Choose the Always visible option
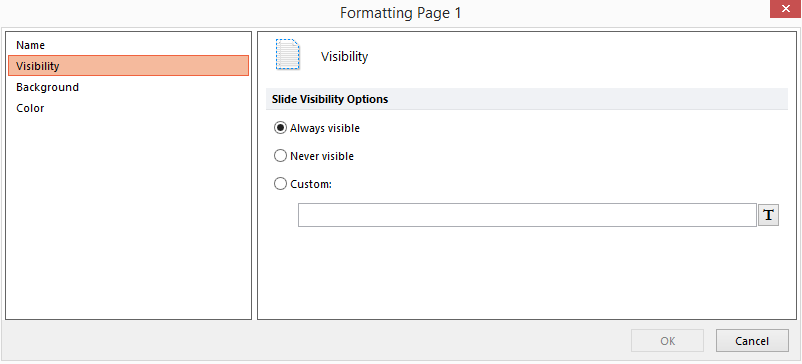802x364 pixels. (x=317, y=128)
